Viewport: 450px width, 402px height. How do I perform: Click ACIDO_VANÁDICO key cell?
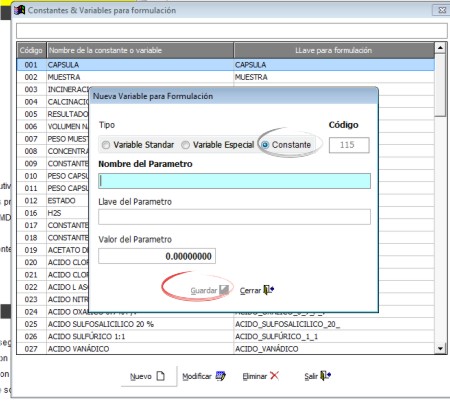[x=334, y=349]
